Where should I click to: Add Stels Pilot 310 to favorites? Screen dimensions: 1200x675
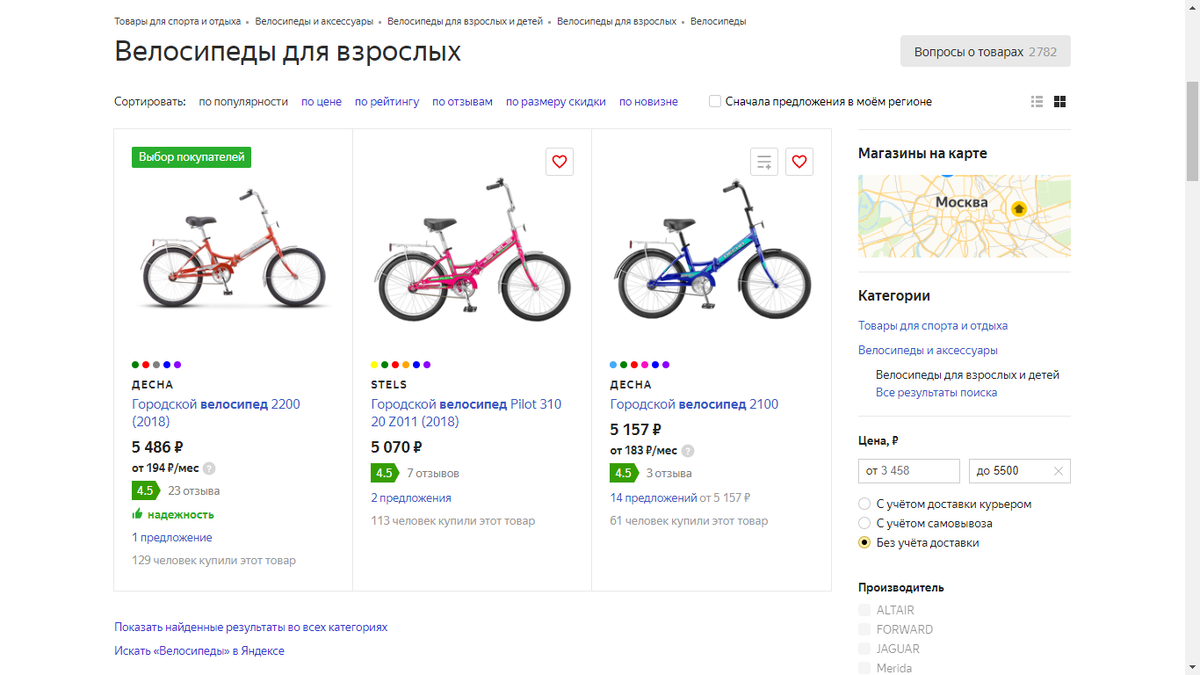pyautogui.click(x=559, y=161)
